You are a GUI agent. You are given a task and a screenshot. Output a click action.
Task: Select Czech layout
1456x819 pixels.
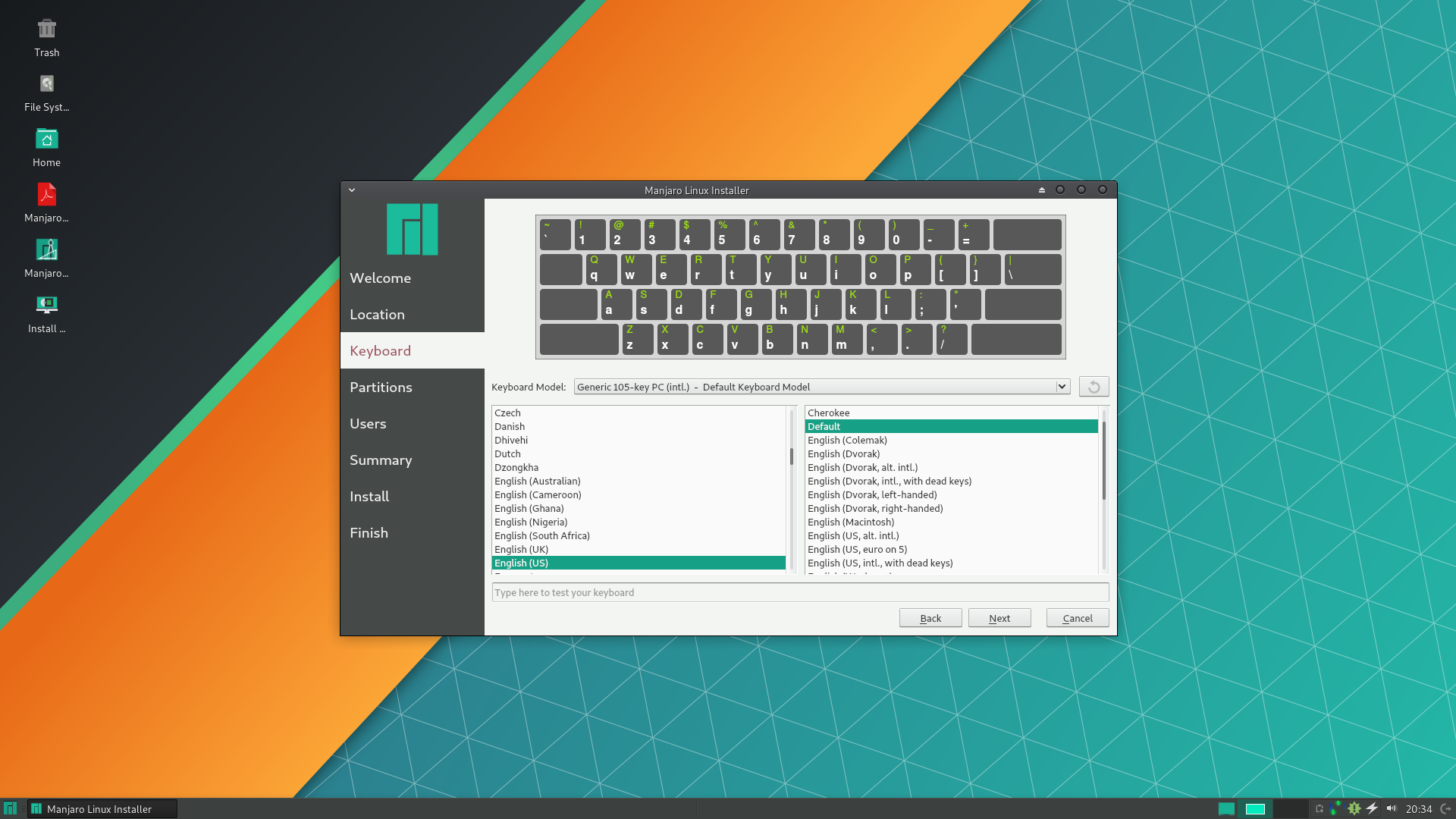639,413
